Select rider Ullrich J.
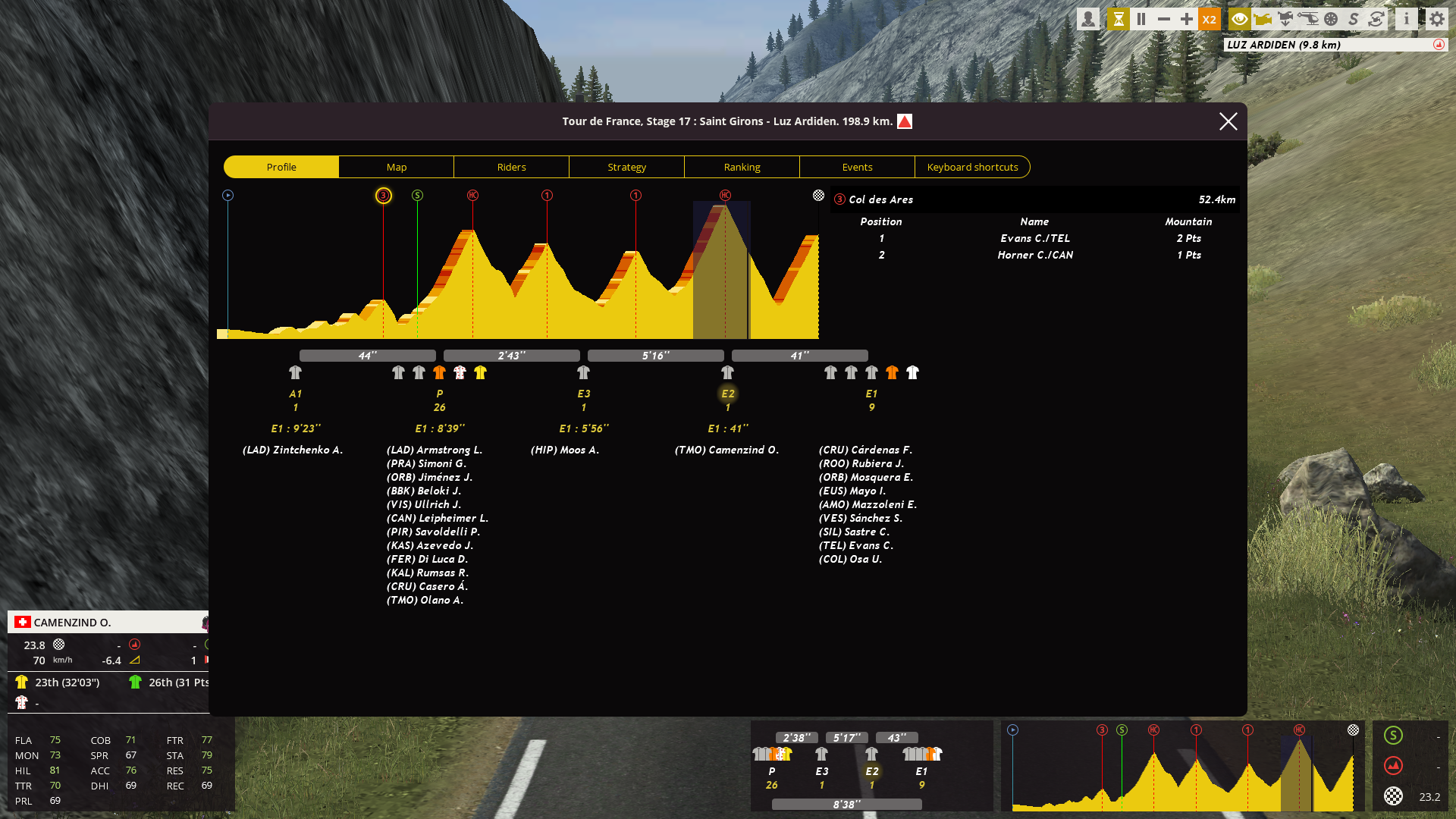The image size is (1456, 819). (424, 504)
